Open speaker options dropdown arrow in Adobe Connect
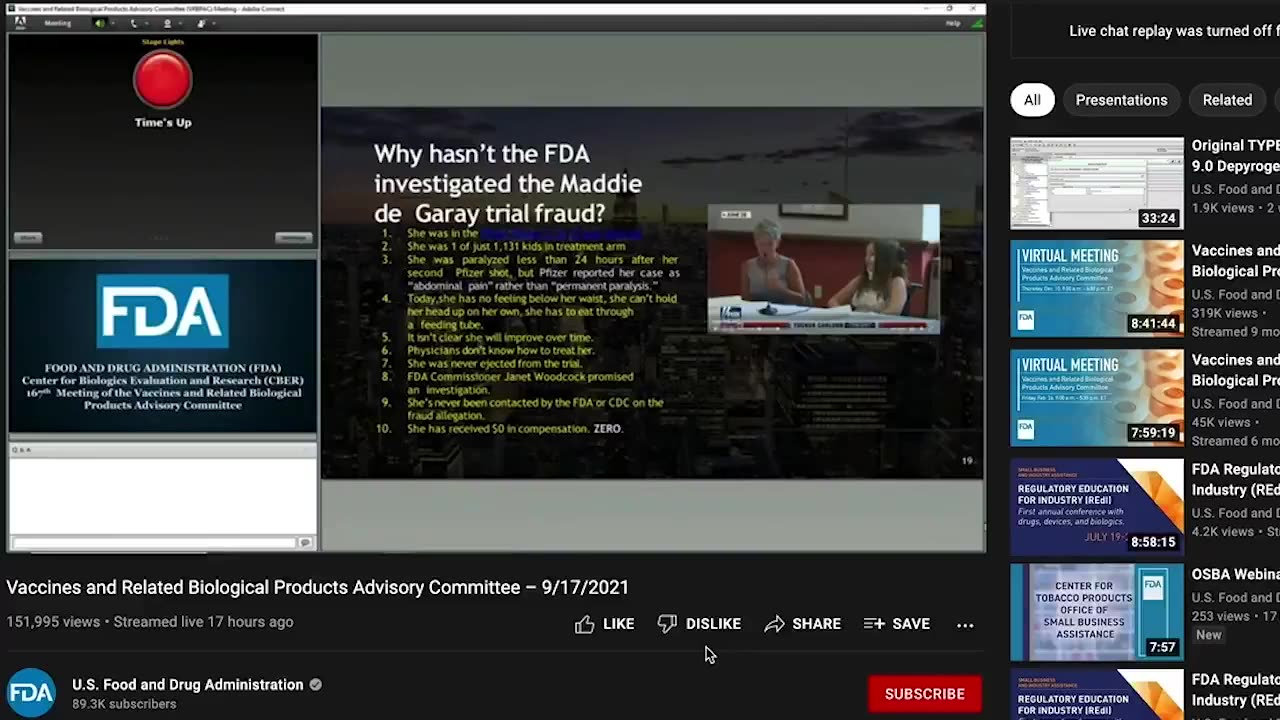Screen dimensions: 1280x720 pos(113,23)
